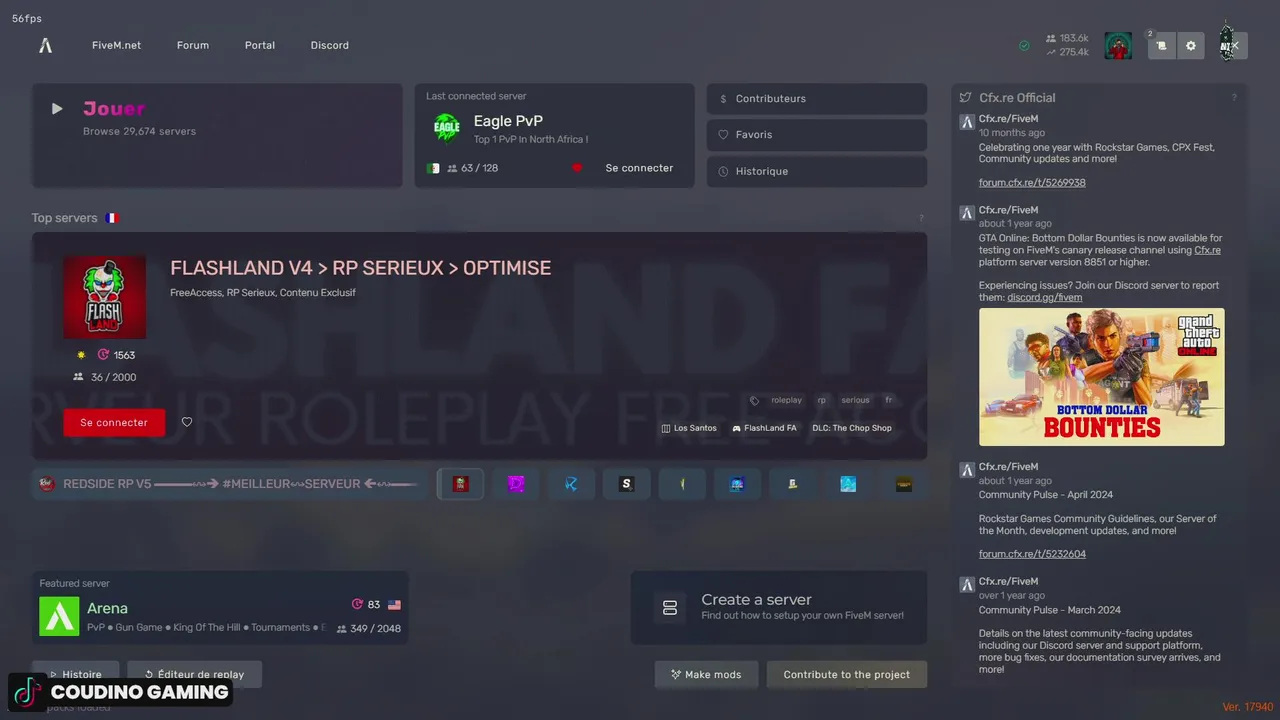Open FLASHLAND V4 server title
The height and width of the screenshot is (720, 1280).
point(360,268)
